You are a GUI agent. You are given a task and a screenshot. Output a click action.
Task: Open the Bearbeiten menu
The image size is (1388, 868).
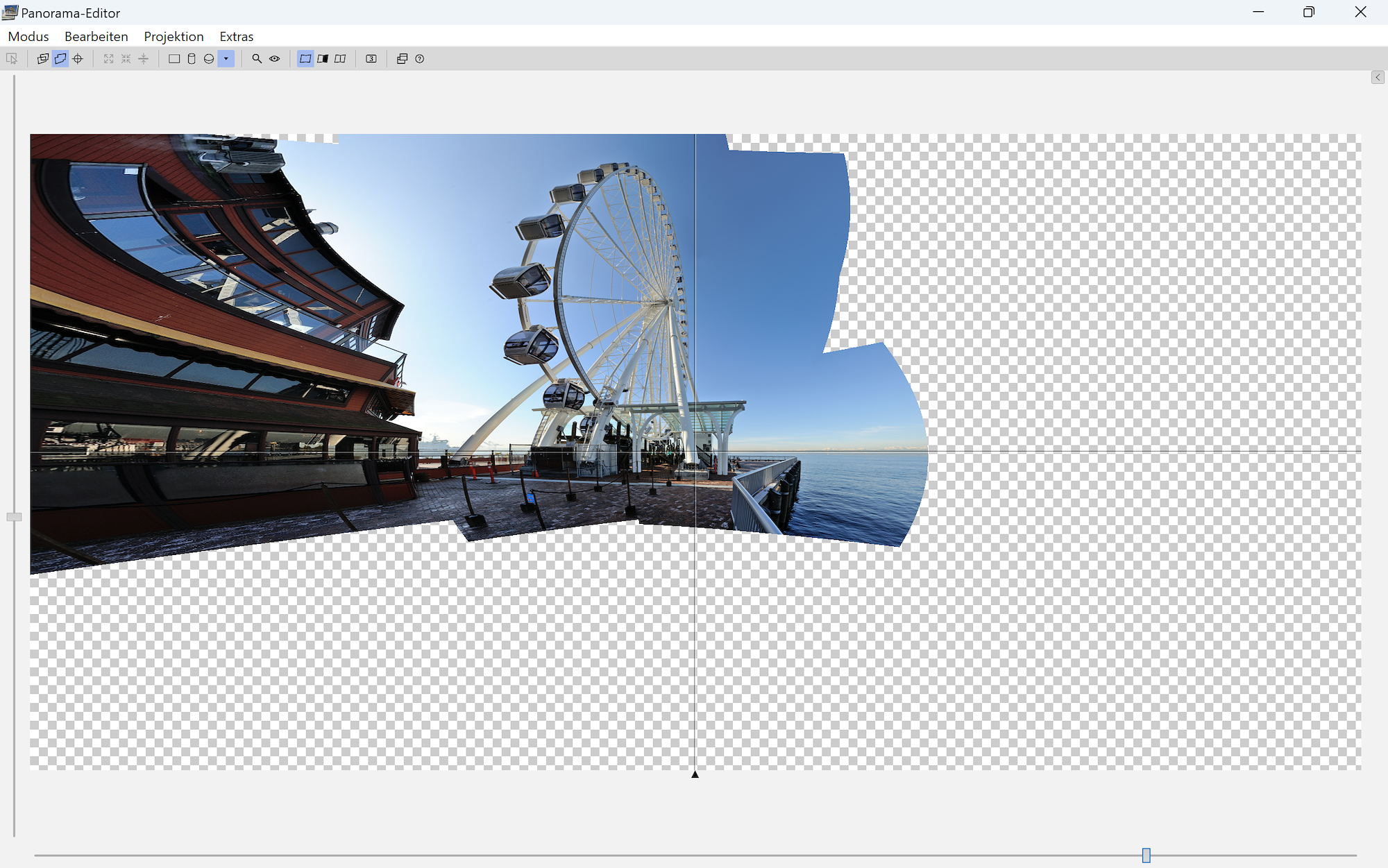pos(96,36)
